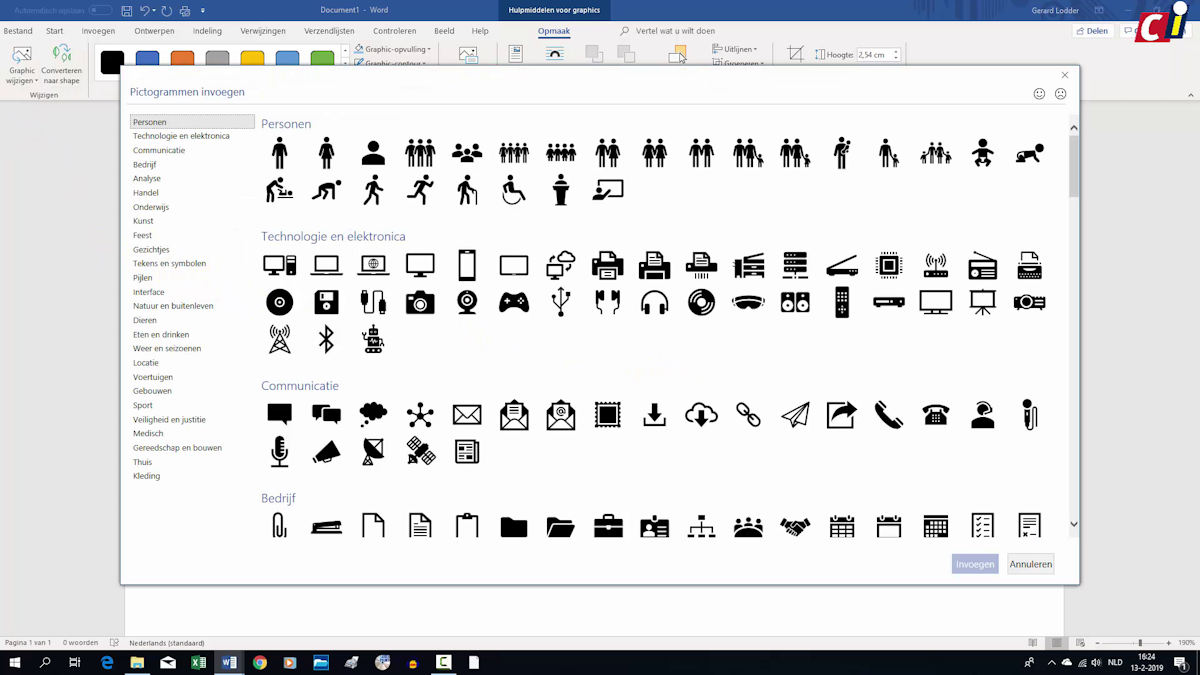Click the Hoogte input field

(874, 55)
